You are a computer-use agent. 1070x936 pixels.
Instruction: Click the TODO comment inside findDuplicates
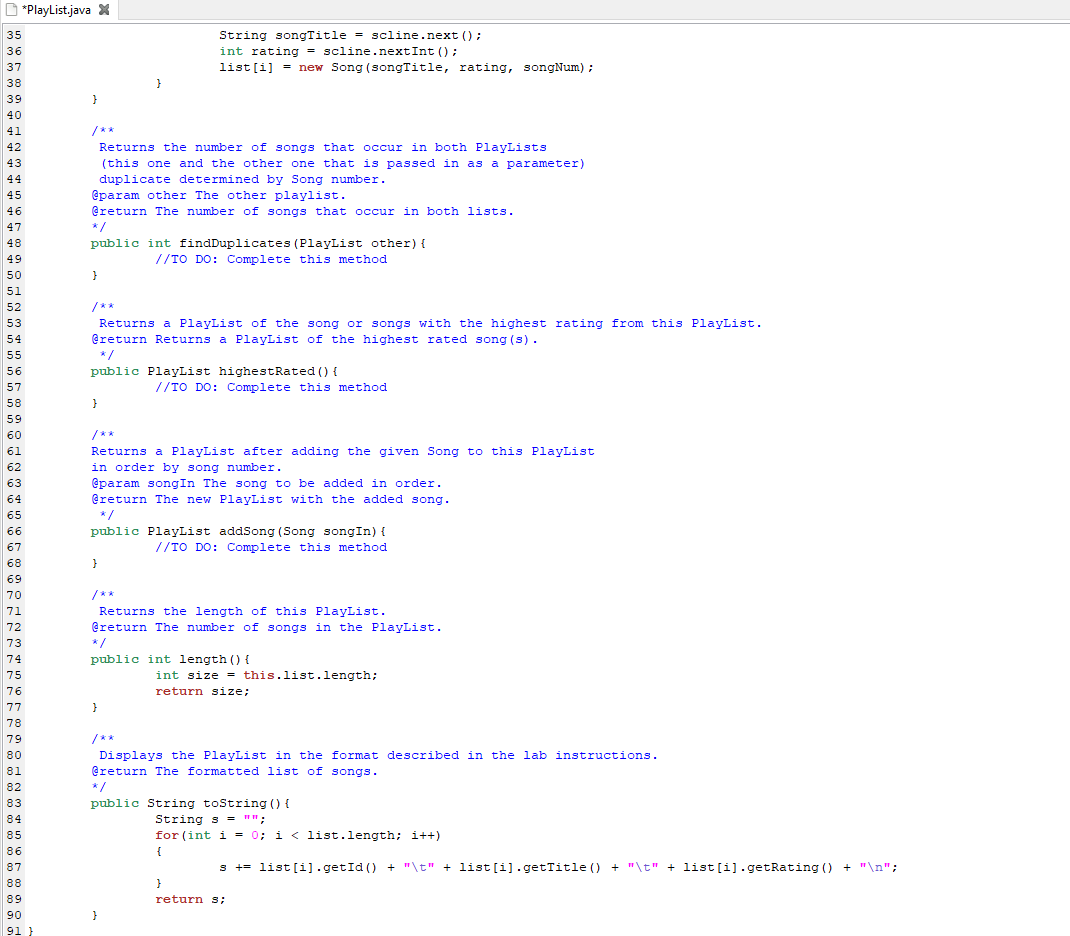pos(270,259)
